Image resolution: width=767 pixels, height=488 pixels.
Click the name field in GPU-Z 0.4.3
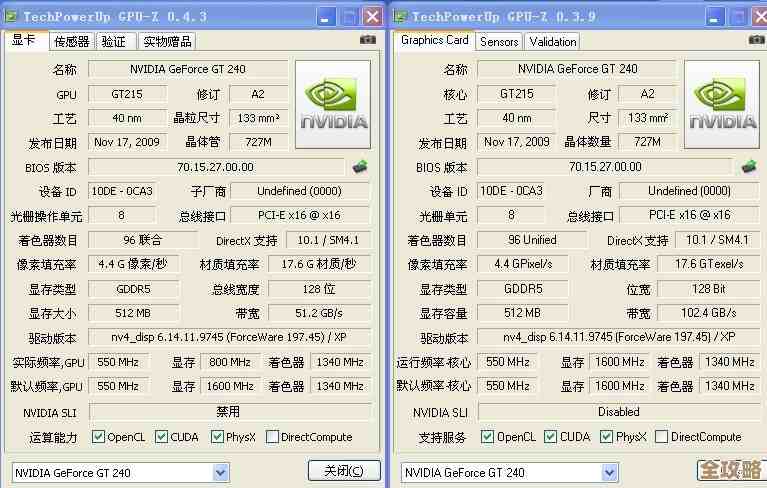pos(188,69)
